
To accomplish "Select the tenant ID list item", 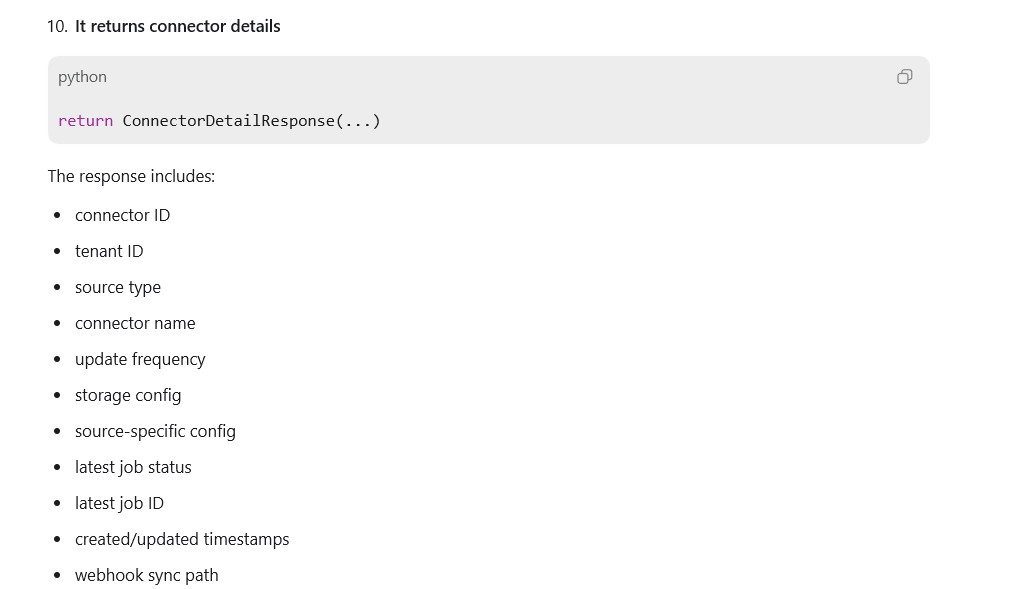I will (109, 251).
